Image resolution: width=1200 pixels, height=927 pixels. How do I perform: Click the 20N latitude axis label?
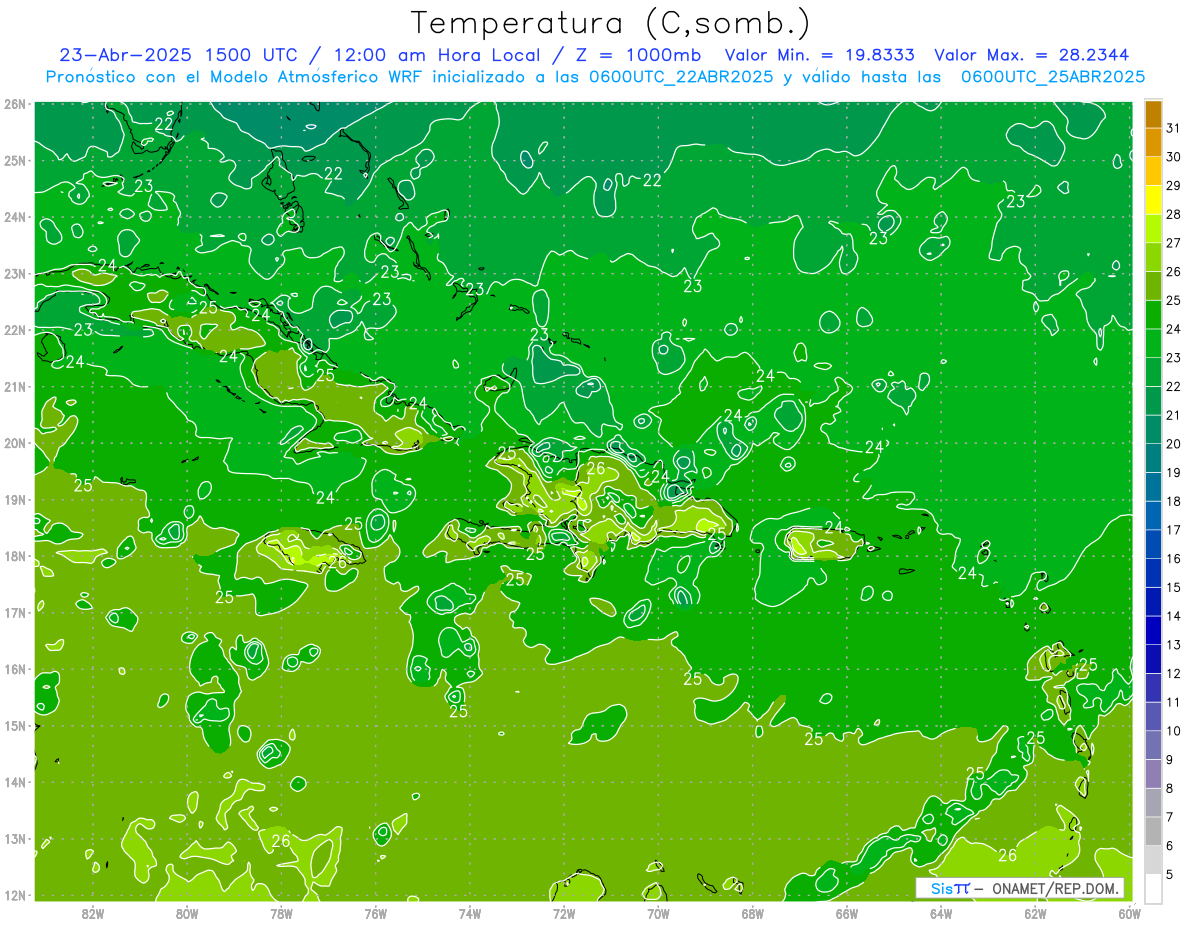click(x=15, y=443)
